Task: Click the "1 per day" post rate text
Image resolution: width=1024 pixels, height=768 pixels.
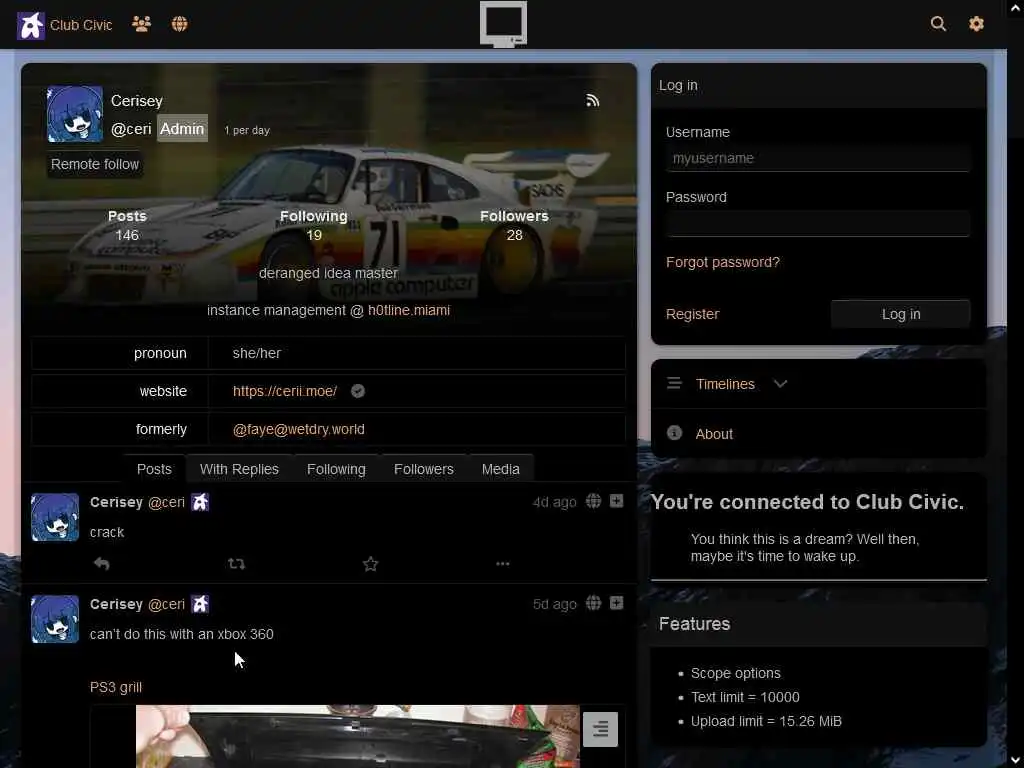Action: point(247,130)
